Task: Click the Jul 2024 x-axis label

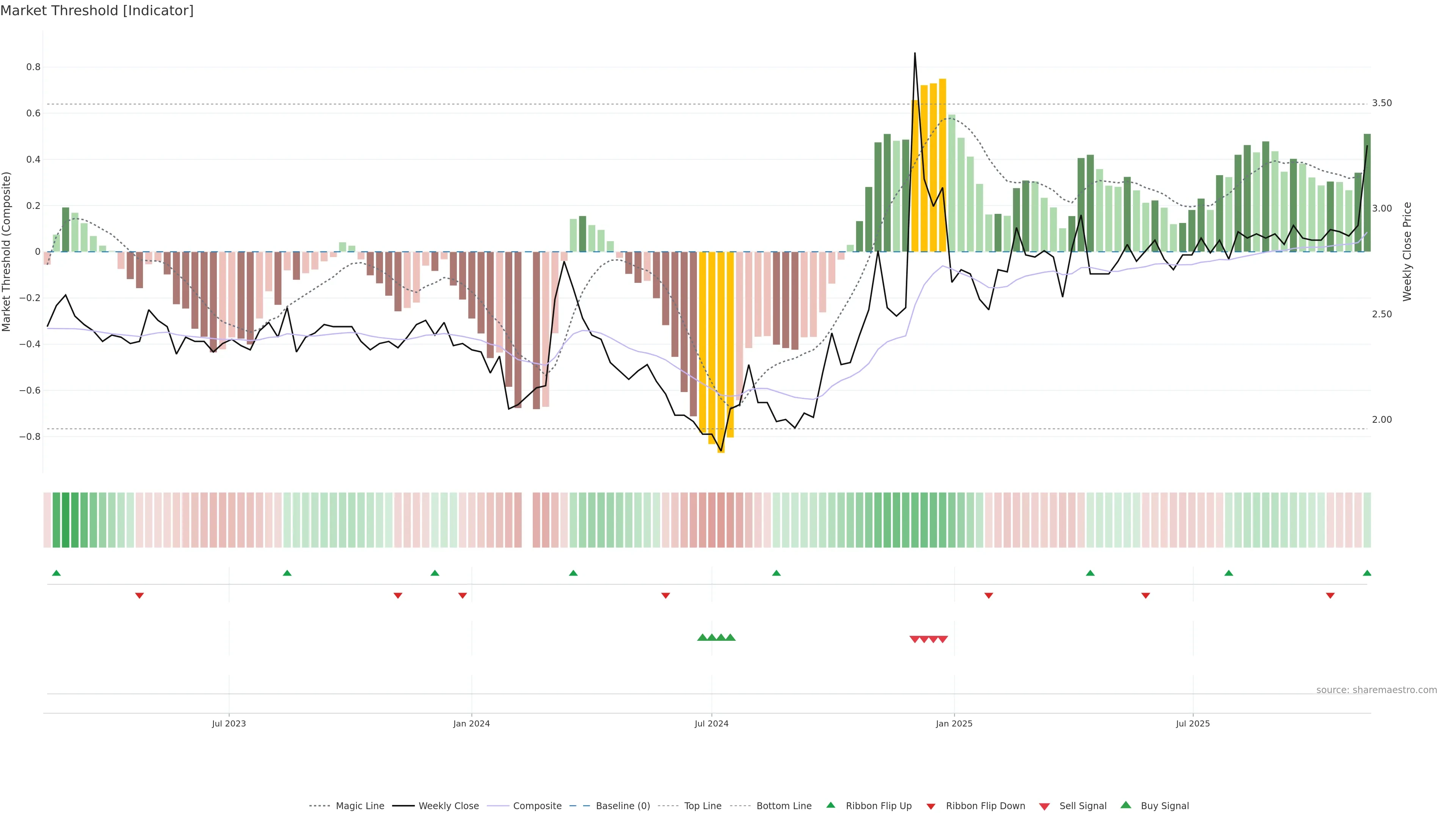Action: (x=711, y=723)
